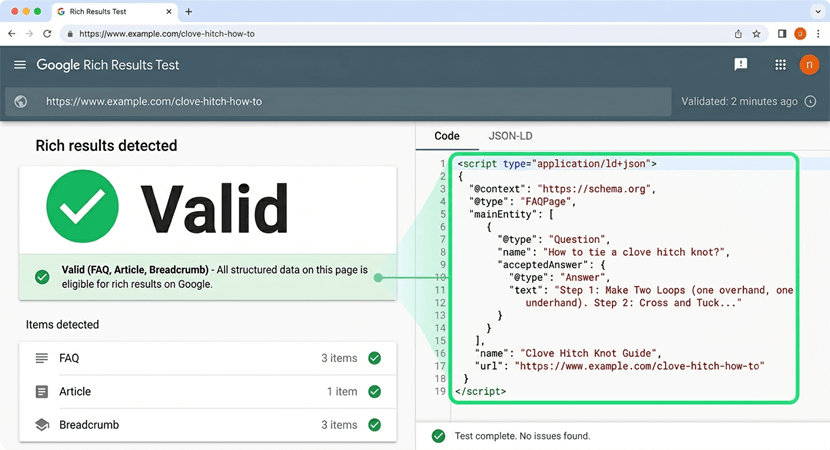
Task: Share this page from the address bar
Action: click(738, 34)
